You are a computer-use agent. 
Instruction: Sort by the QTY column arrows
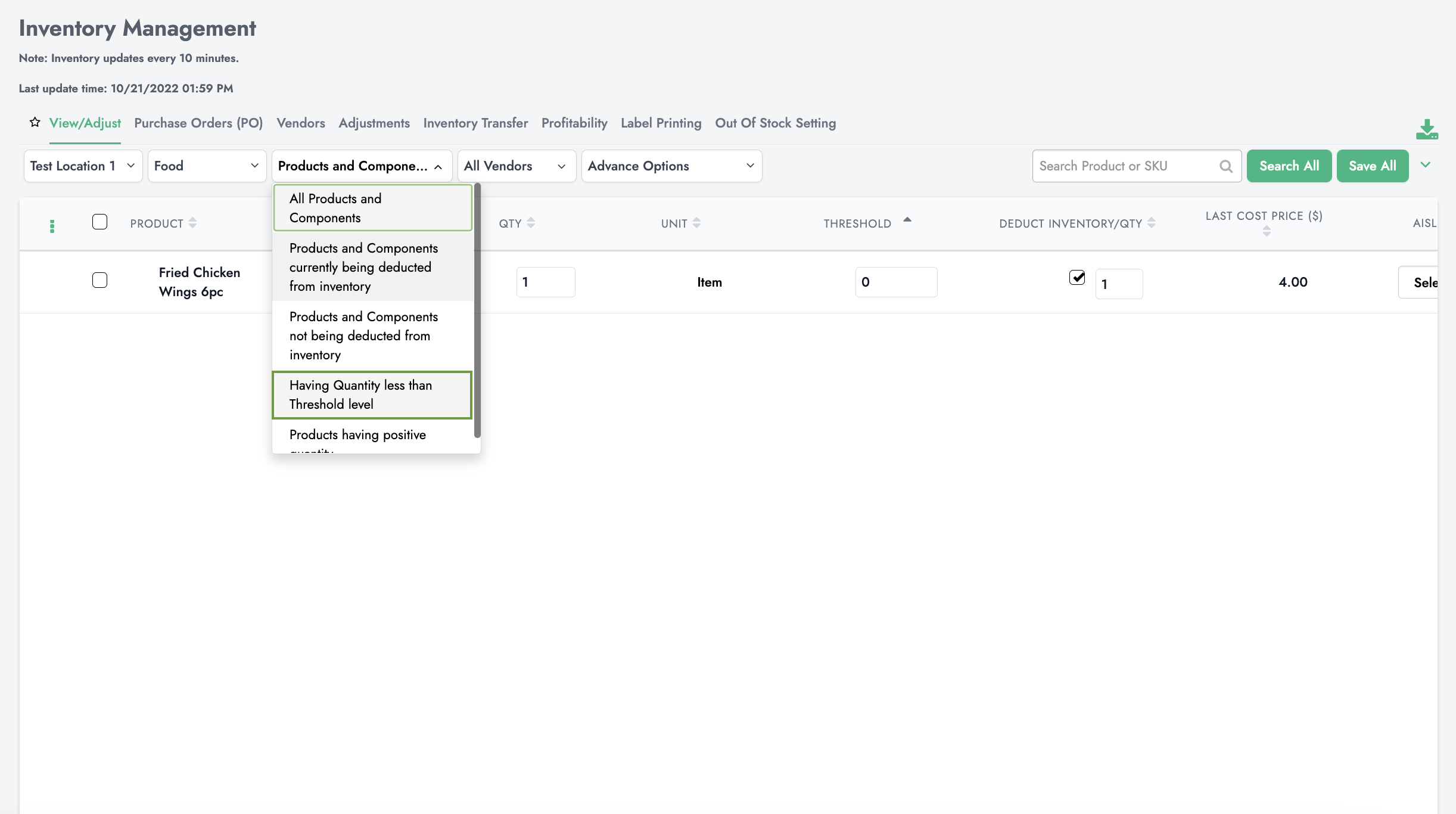(531, 223)
